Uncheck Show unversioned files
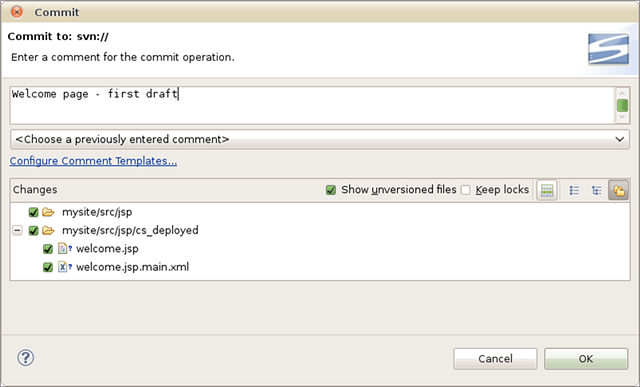 [331, 190]
